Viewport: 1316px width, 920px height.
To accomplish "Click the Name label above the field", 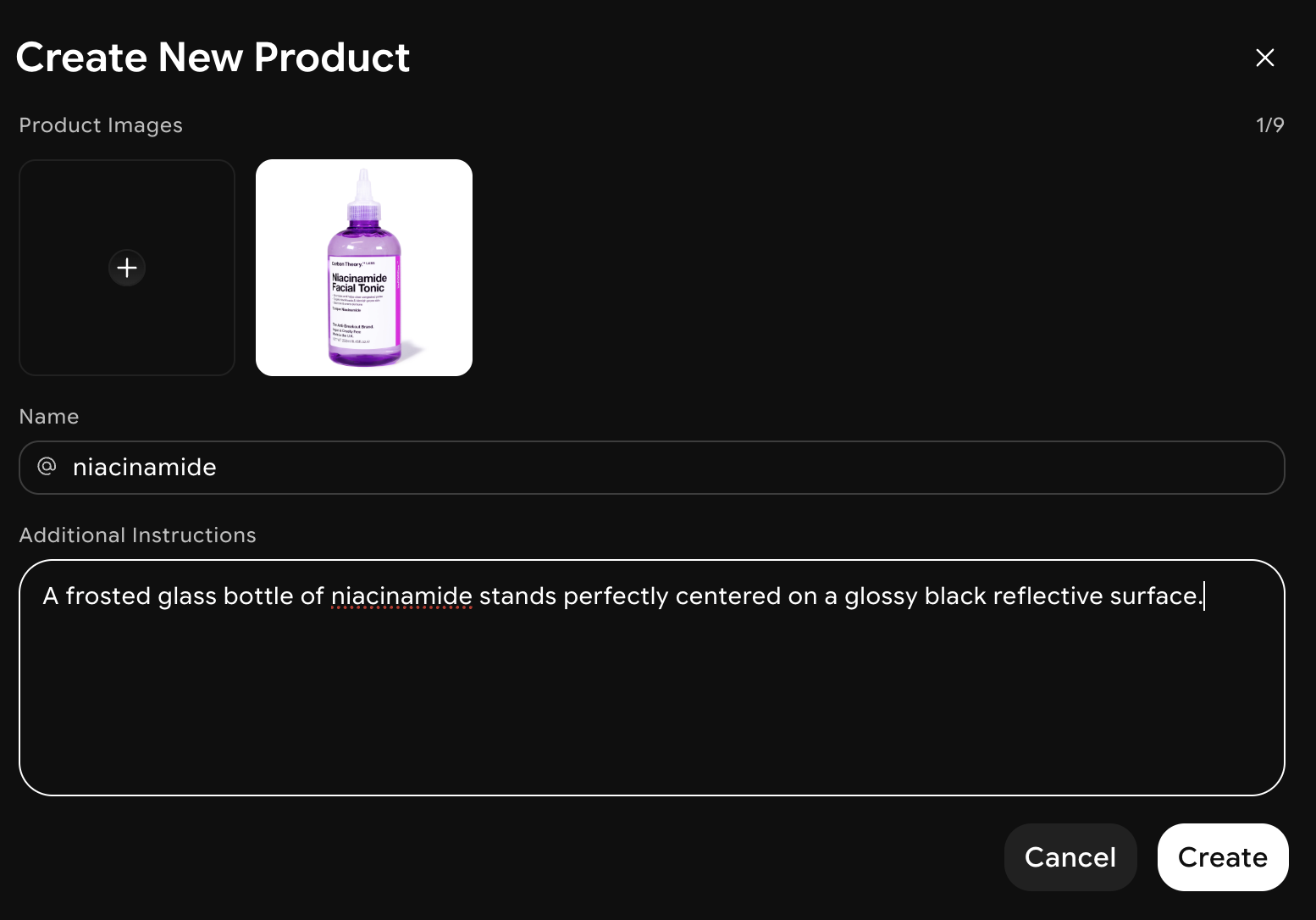I will click(x=49, y=417).
